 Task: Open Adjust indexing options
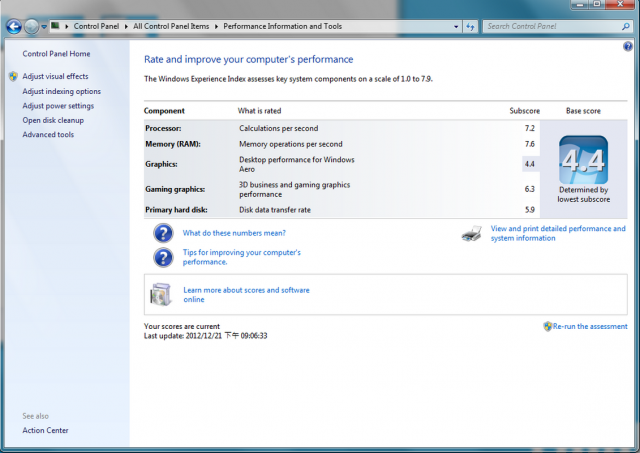(x=62, y=91)
